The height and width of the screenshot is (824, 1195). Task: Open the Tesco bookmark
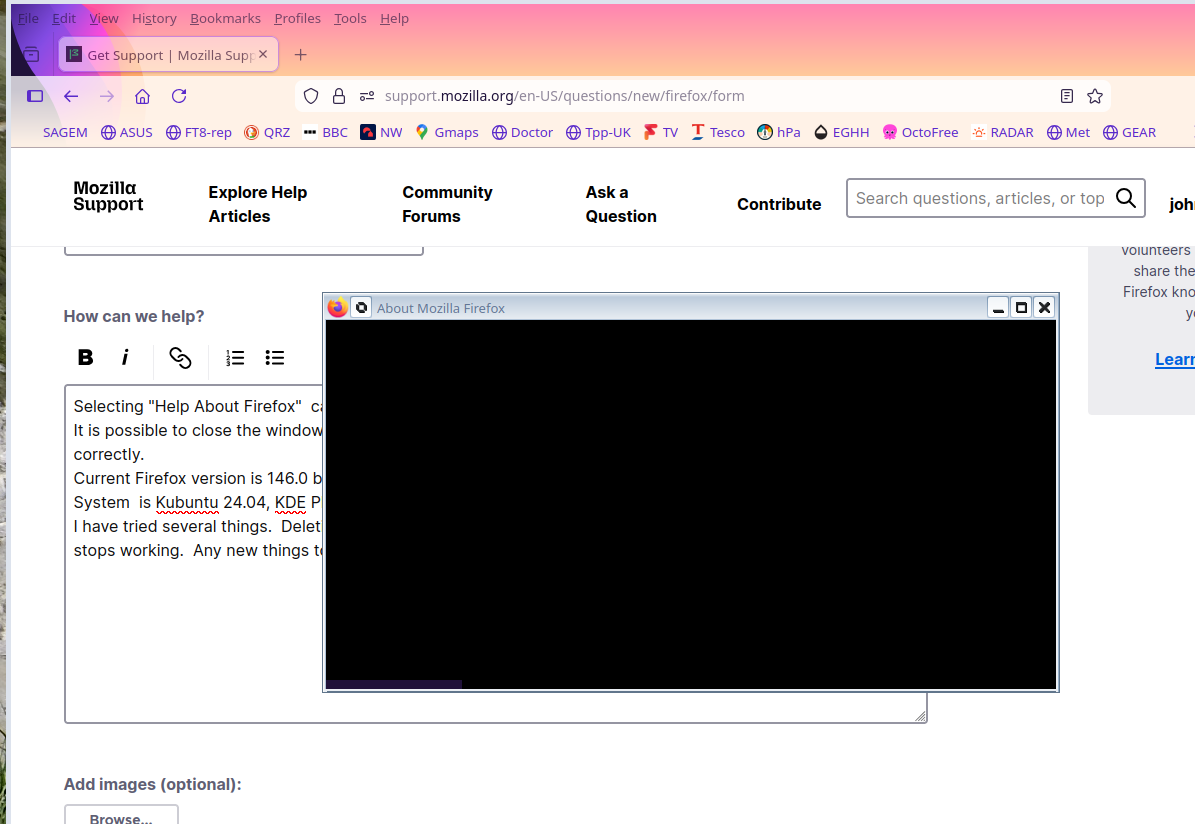coord(718,133)
